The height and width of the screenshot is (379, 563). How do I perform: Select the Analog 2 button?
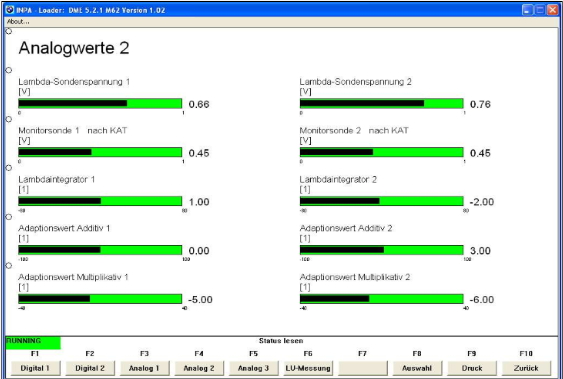(x=199, y=368)
